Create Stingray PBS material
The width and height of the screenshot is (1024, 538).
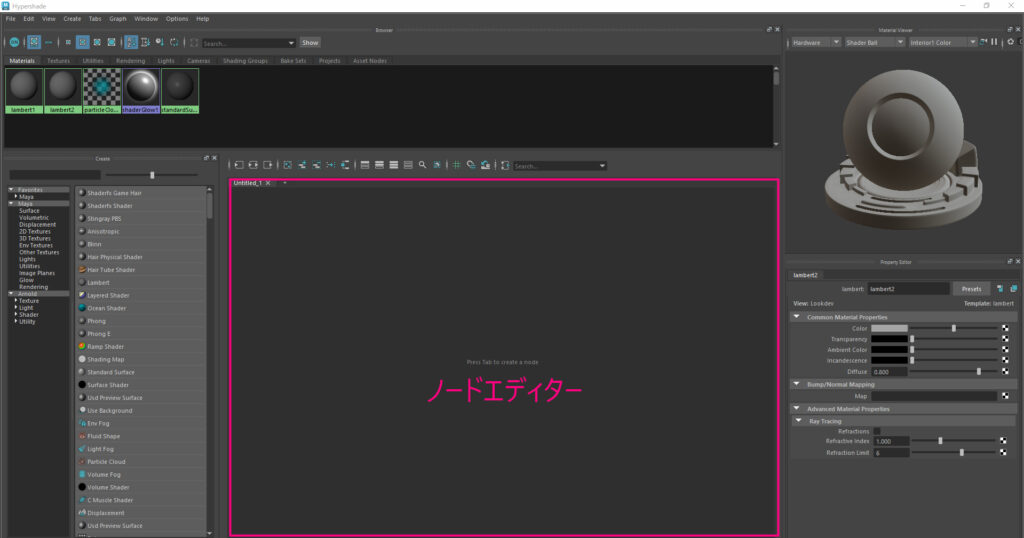click(141, 219)
